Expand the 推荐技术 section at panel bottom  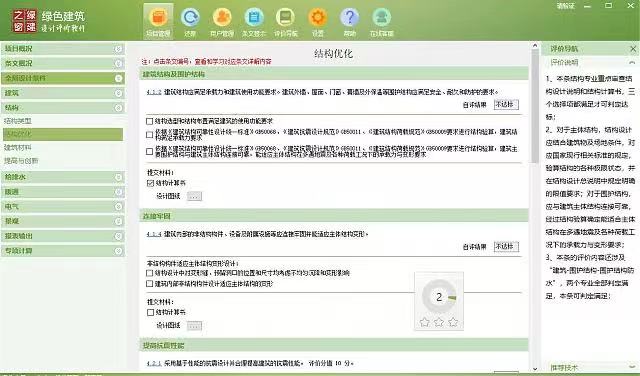(x=632, y=367)
